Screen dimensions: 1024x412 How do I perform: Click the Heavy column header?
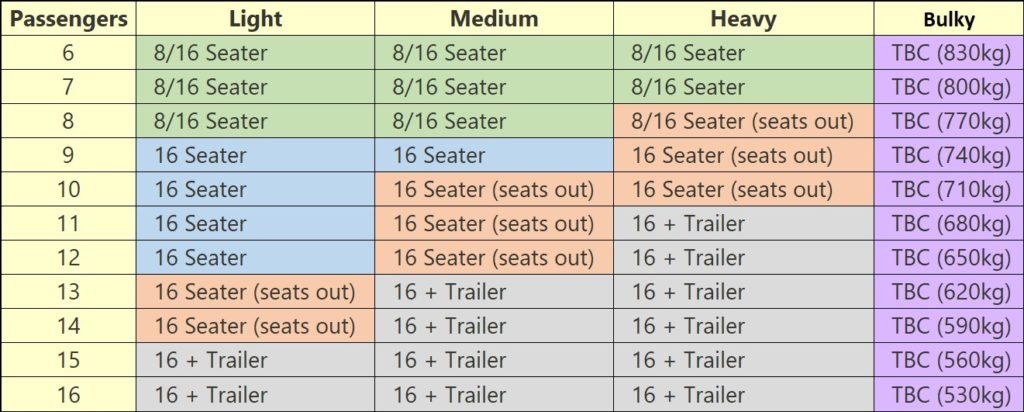[x=743, y=19]
